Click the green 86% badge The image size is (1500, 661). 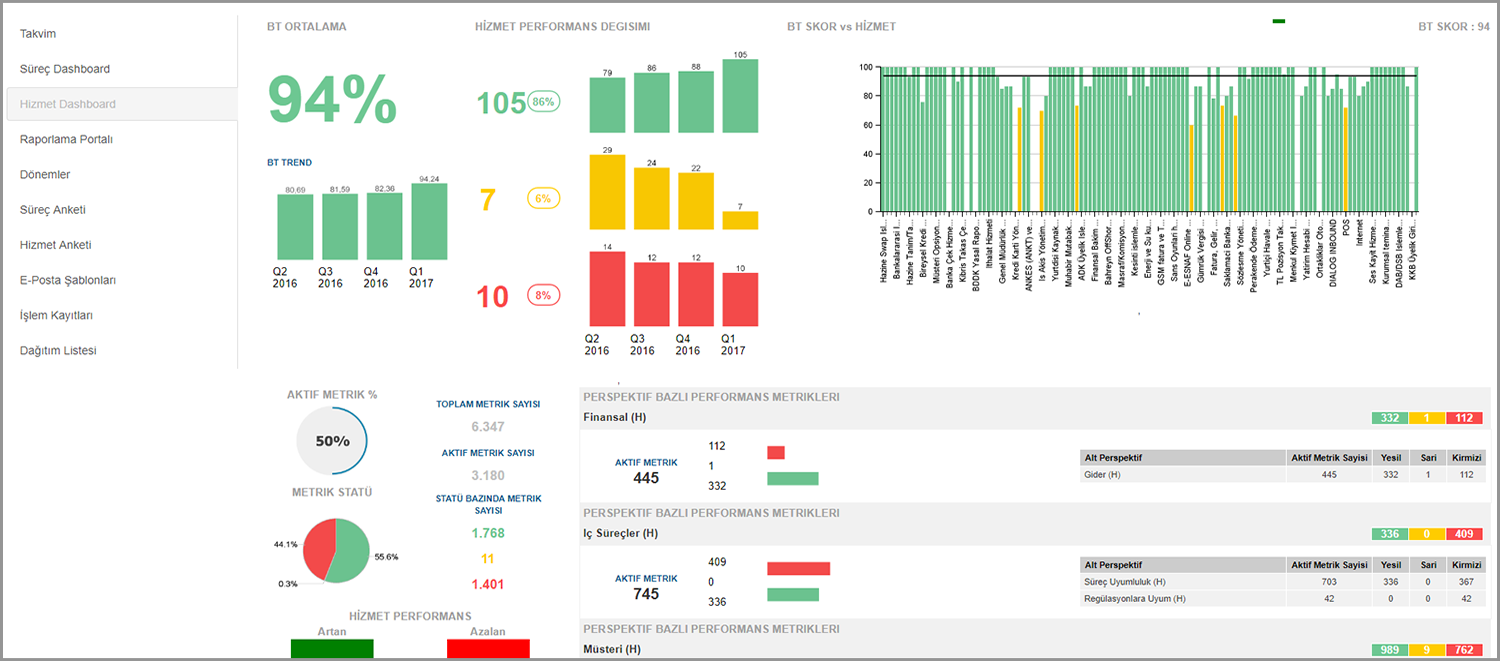pos(543,102)
